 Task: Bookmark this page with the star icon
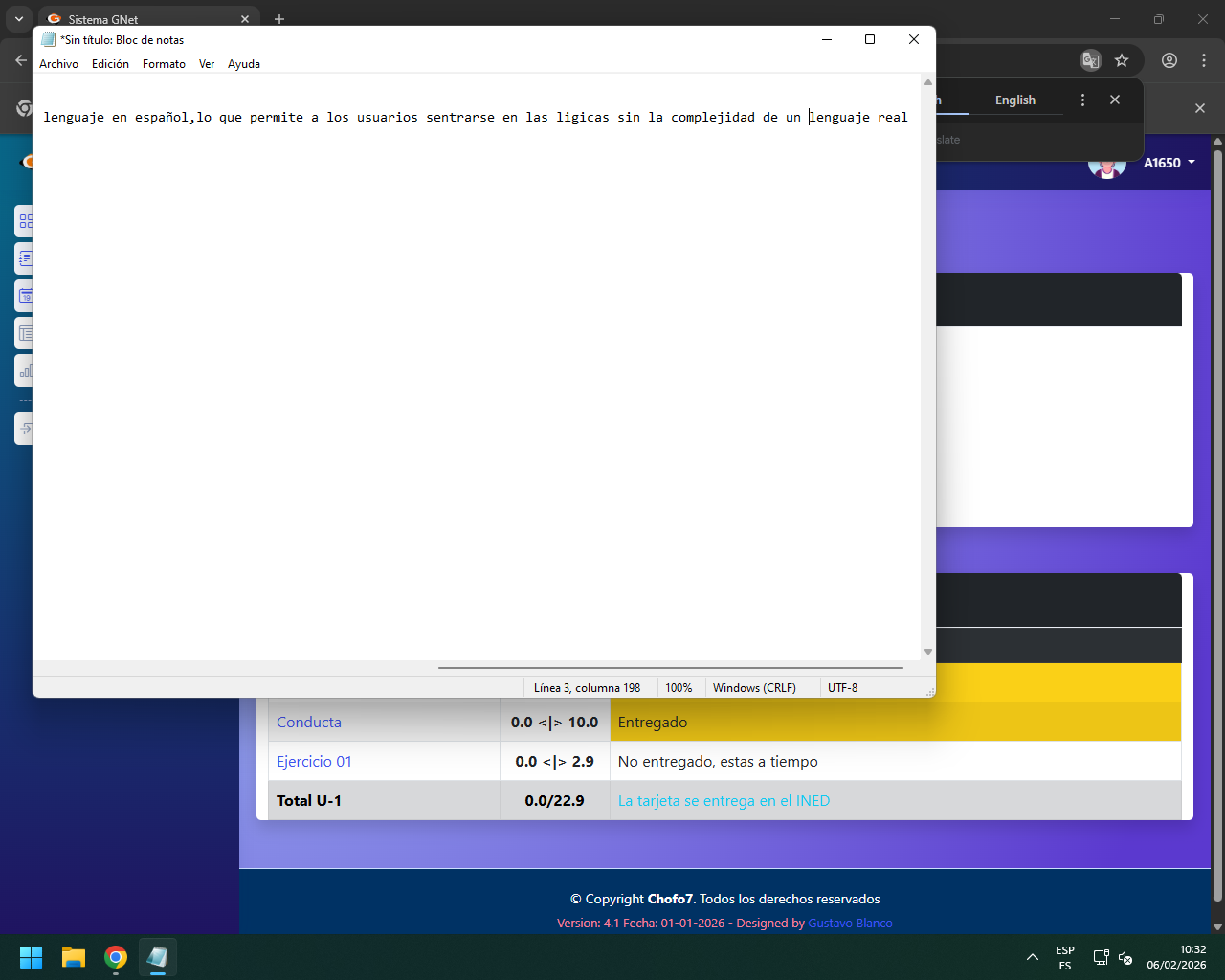pos(1122,60)
